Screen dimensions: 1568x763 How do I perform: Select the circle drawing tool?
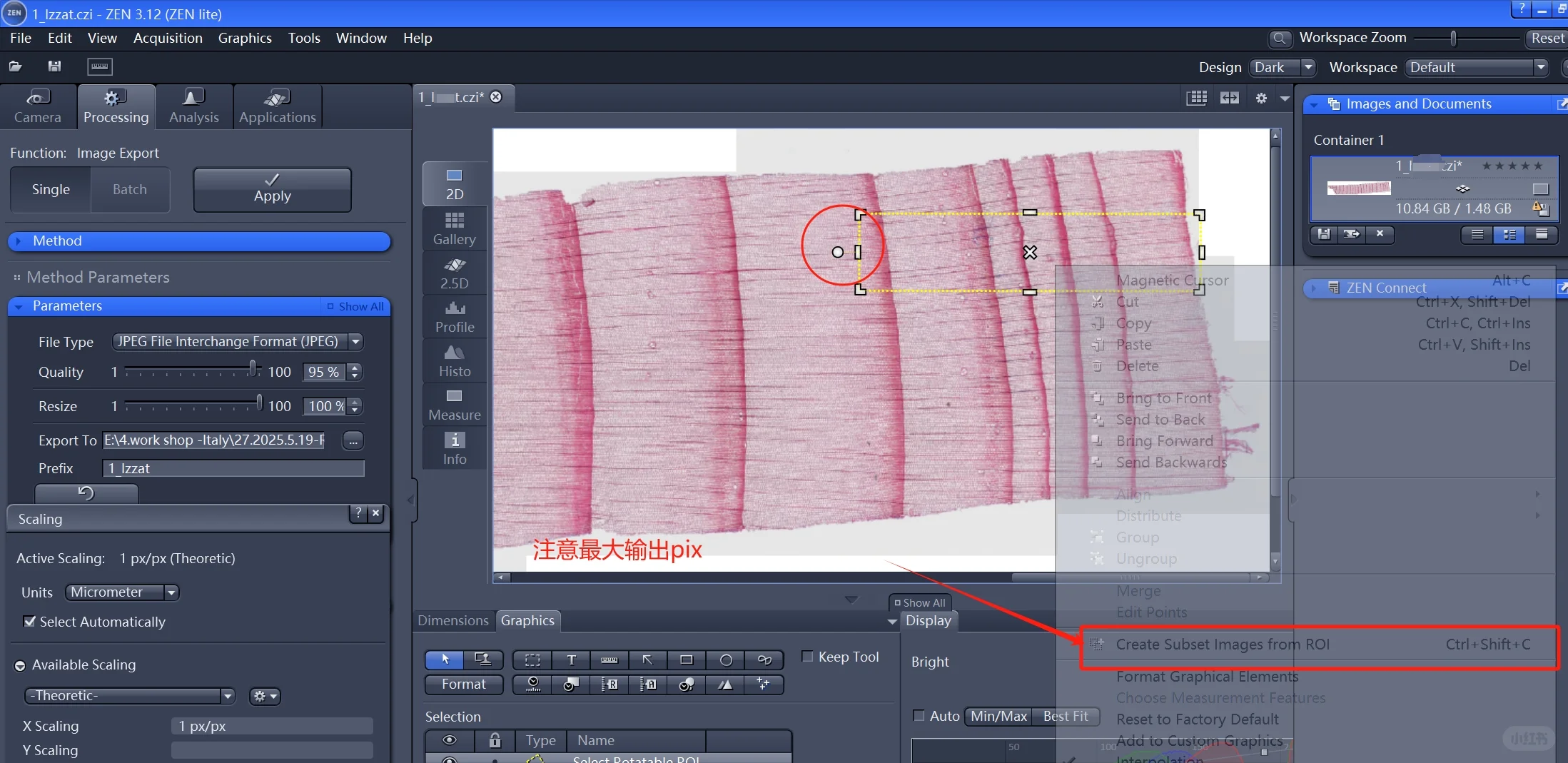point(726,660)
